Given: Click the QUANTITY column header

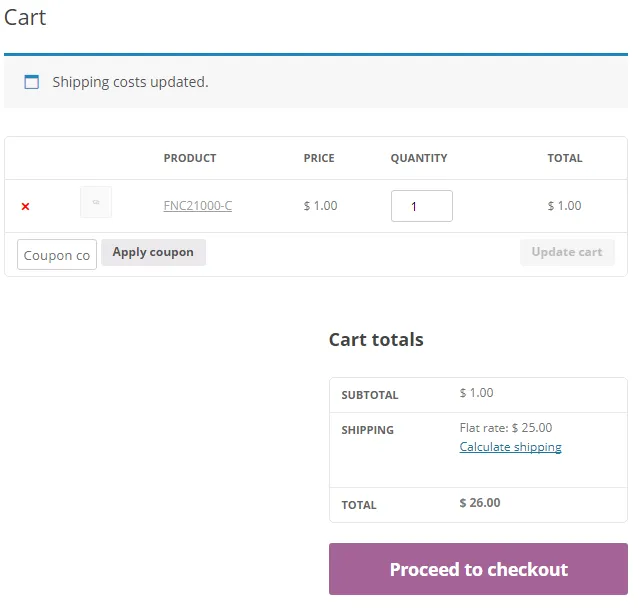Looking at the screenshot, I should tap(419, 158).
